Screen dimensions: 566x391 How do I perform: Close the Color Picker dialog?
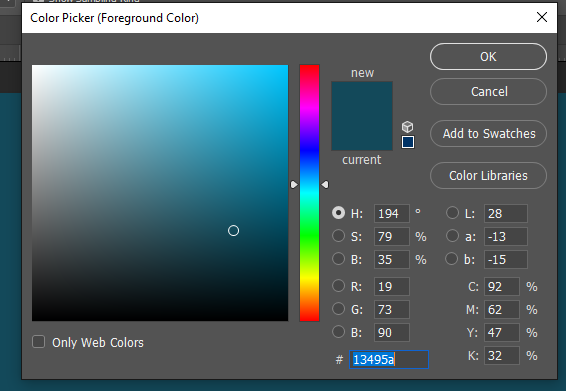[542, 17]
